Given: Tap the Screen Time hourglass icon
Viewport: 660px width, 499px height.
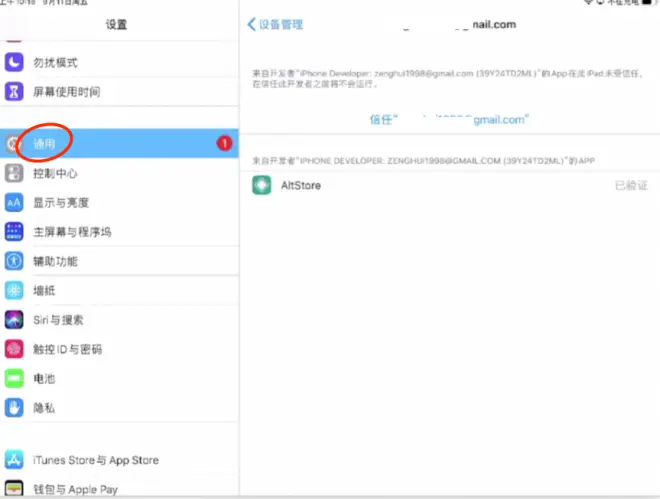Looking at the screenshot, I should coord(14,91).
